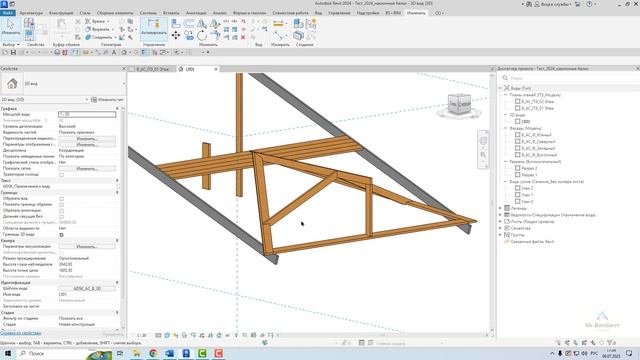640x360 pixels.
Task: Select the Align tool icon
Action: click(x=176, y=24)
